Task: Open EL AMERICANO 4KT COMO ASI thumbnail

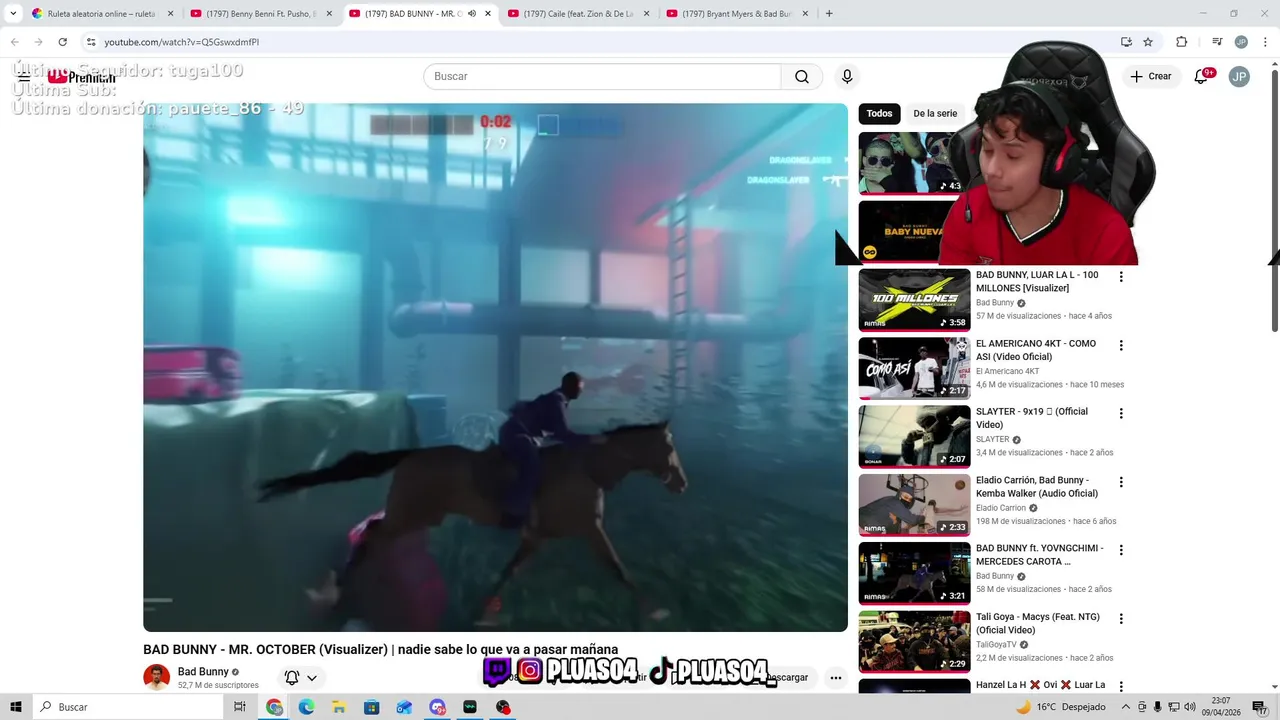Action: click(914, 368)
